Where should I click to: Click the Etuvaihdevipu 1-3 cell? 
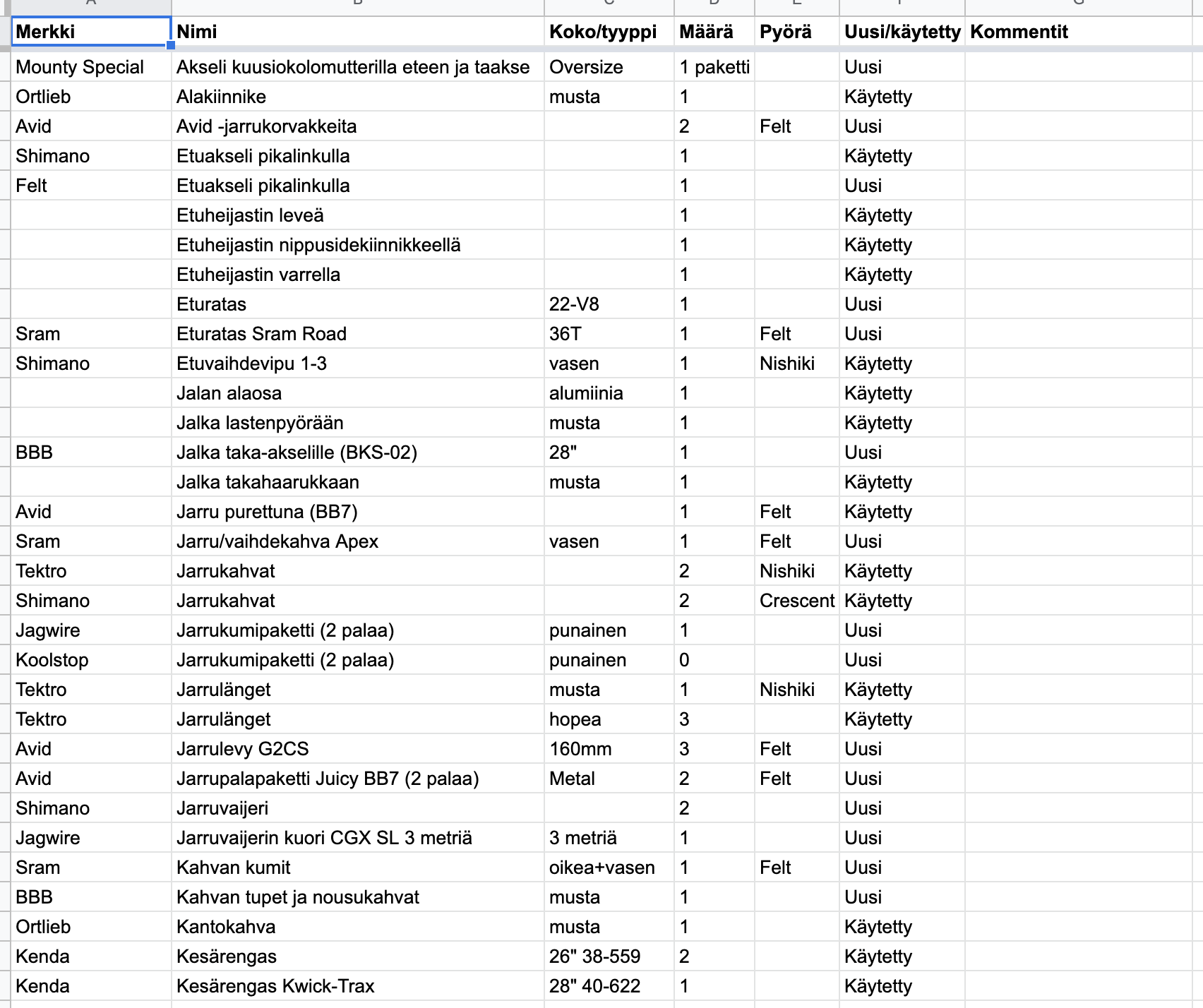tap(358, 364)
